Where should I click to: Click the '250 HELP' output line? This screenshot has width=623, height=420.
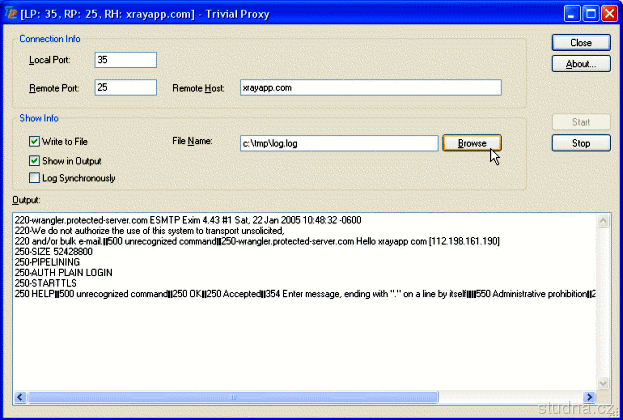click(305, 294)
